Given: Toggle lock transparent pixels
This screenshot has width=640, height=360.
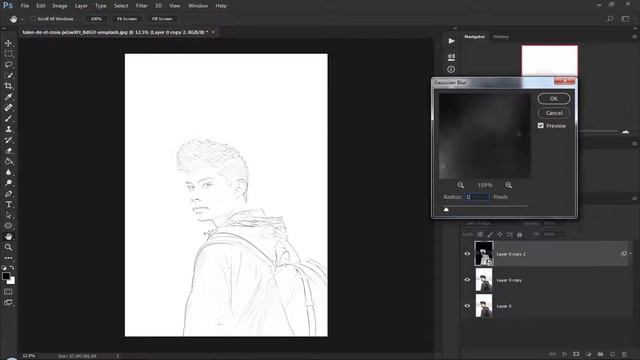Looking at the screenshot, I should [480, 235].
